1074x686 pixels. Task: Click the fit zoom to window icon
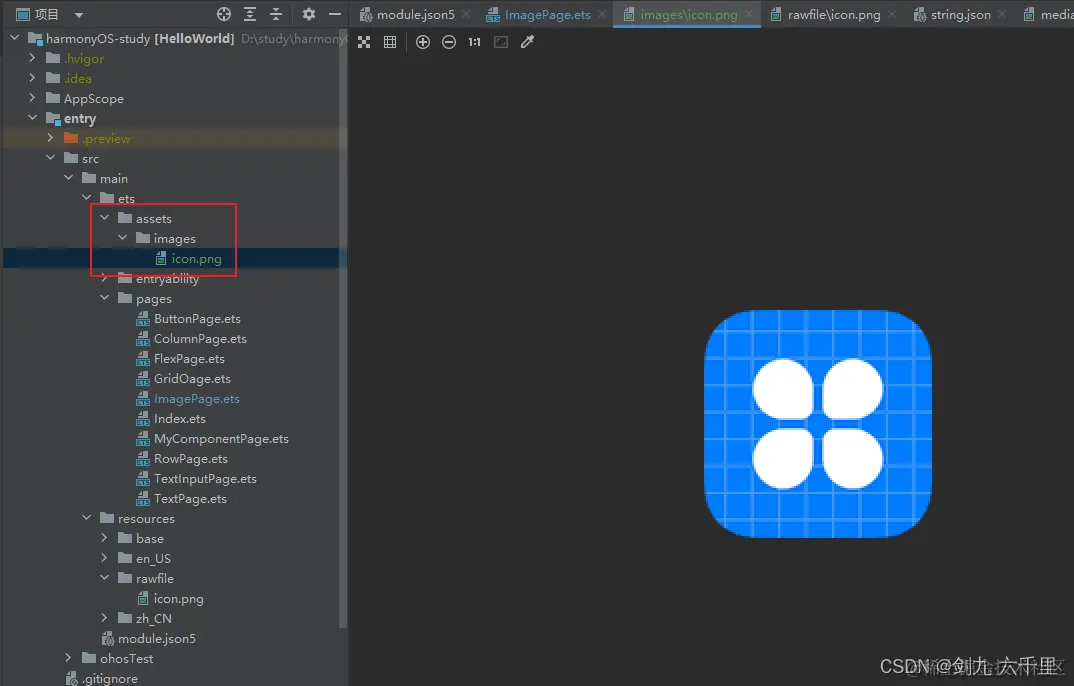(x=501, y=42)
